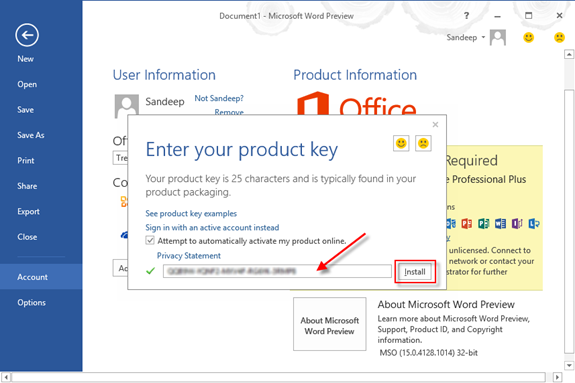
Task: Click the smiley feedback icon in dialog
Action: (401, 143)
